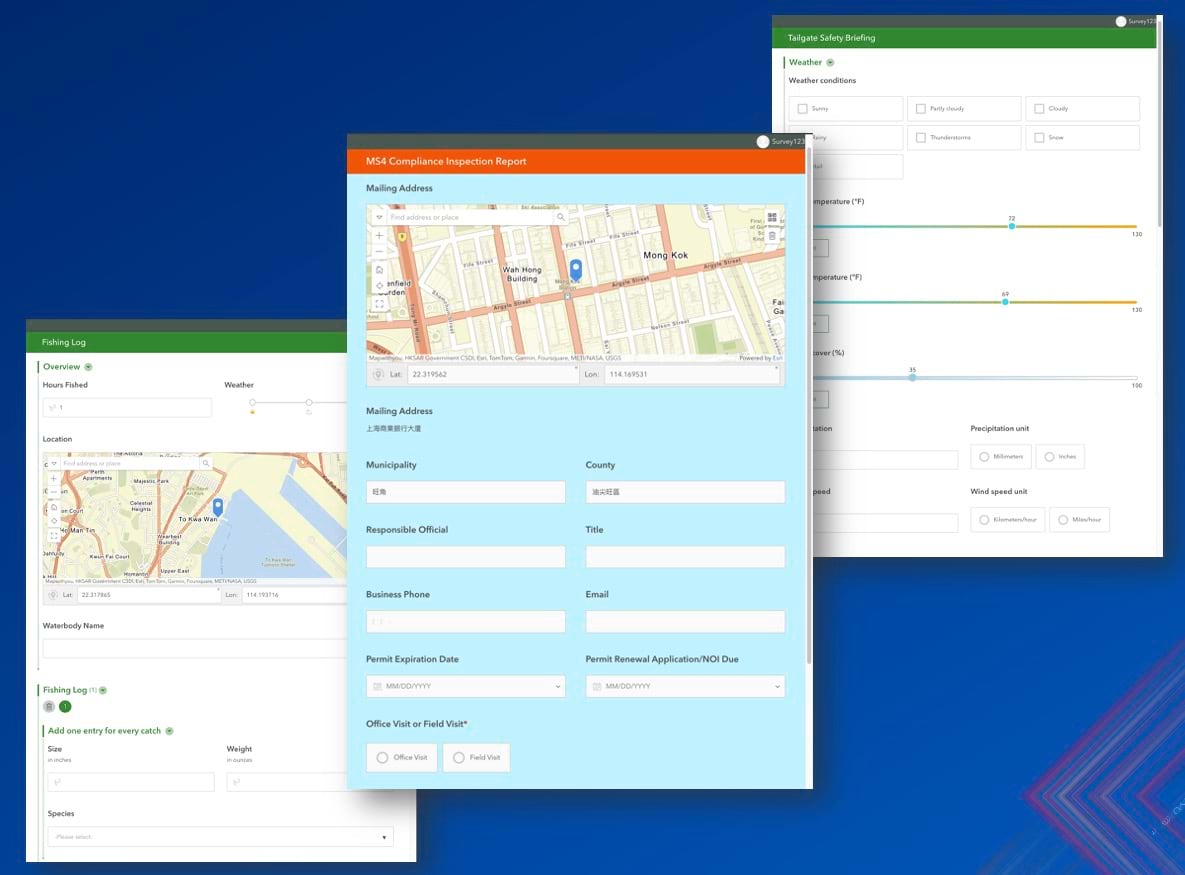
Task: Click location icon beside Fishing Log Lat
Action: click(53, 595)
